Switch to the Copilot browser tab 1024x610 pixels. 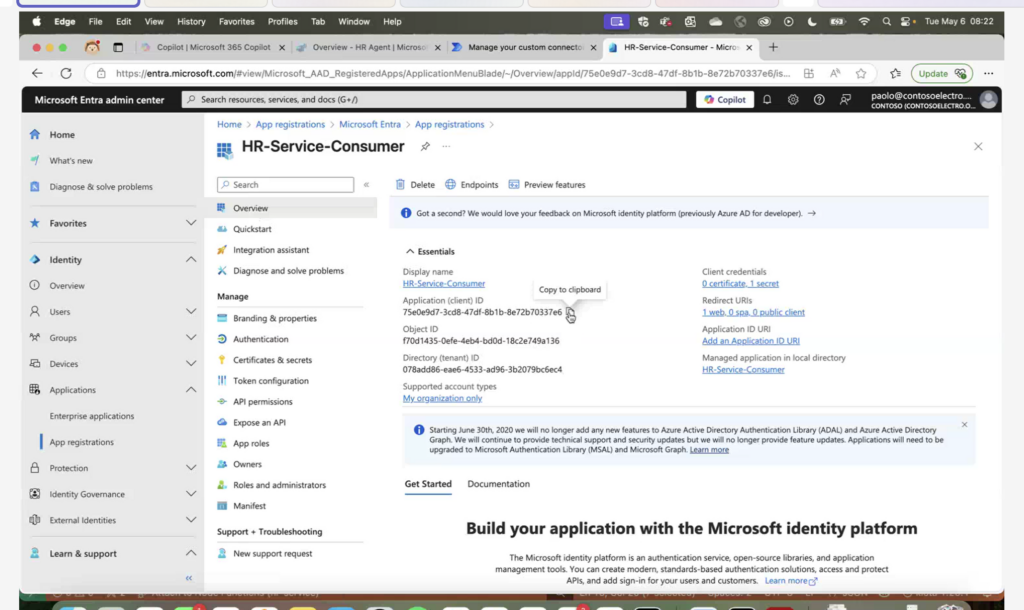213,47
